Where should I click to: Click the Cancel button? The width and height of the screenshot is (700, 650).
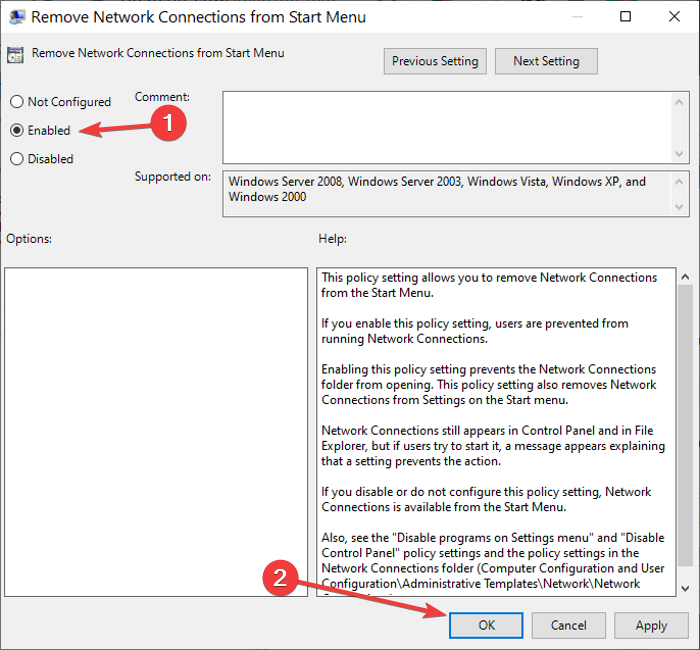(x=568, y=625)
